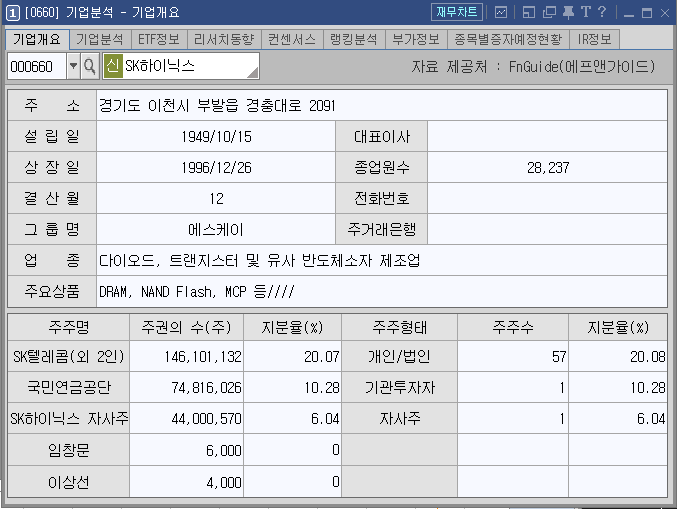Click shareholder row 국민연금공단
The width and height of the screenshot is (677, 509).
tap(69, 387)
